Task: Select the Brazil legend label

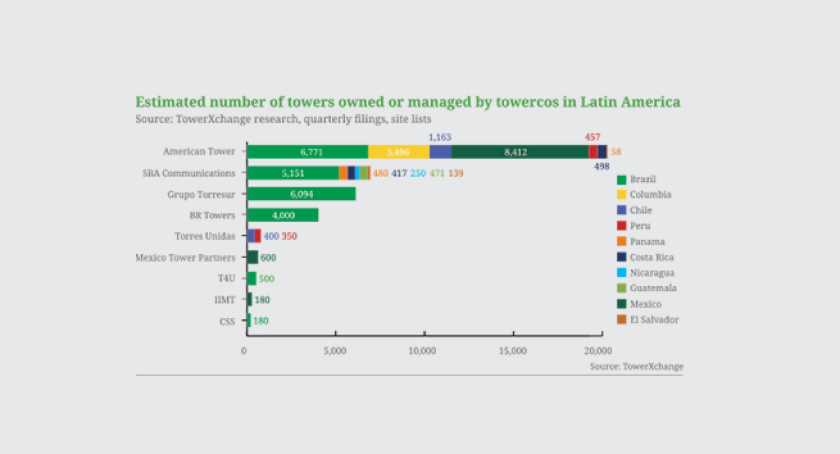Action: (x=643, y=180)
